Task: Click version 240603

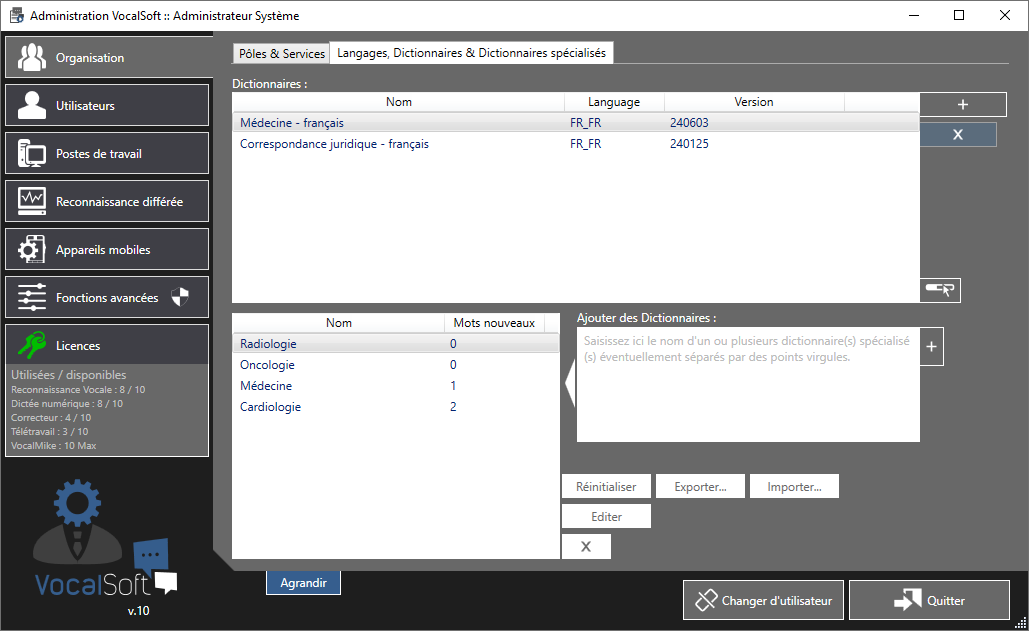Action: click(689, 123)
